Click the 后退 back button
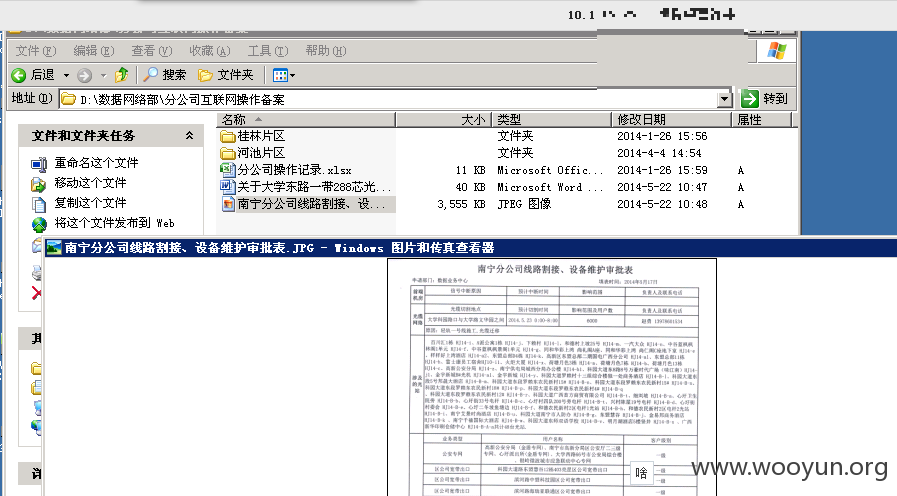This screenshot has width=897, height=496. [x=33, y=75]
